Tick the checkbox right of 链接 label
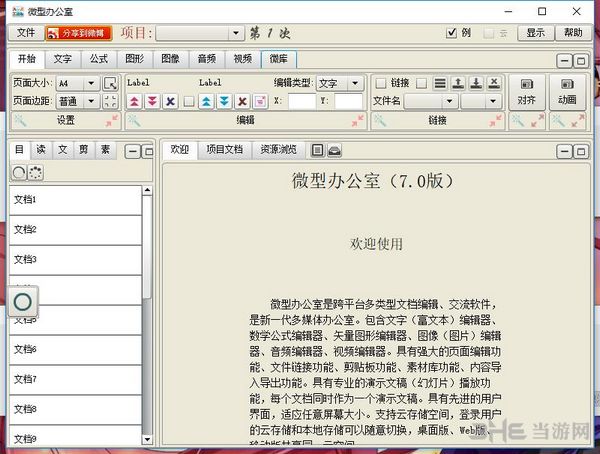 click(x=421, y=83)
